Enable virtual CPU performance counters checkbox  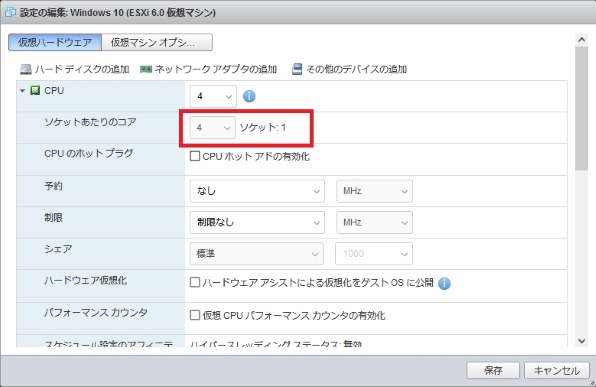195,315
